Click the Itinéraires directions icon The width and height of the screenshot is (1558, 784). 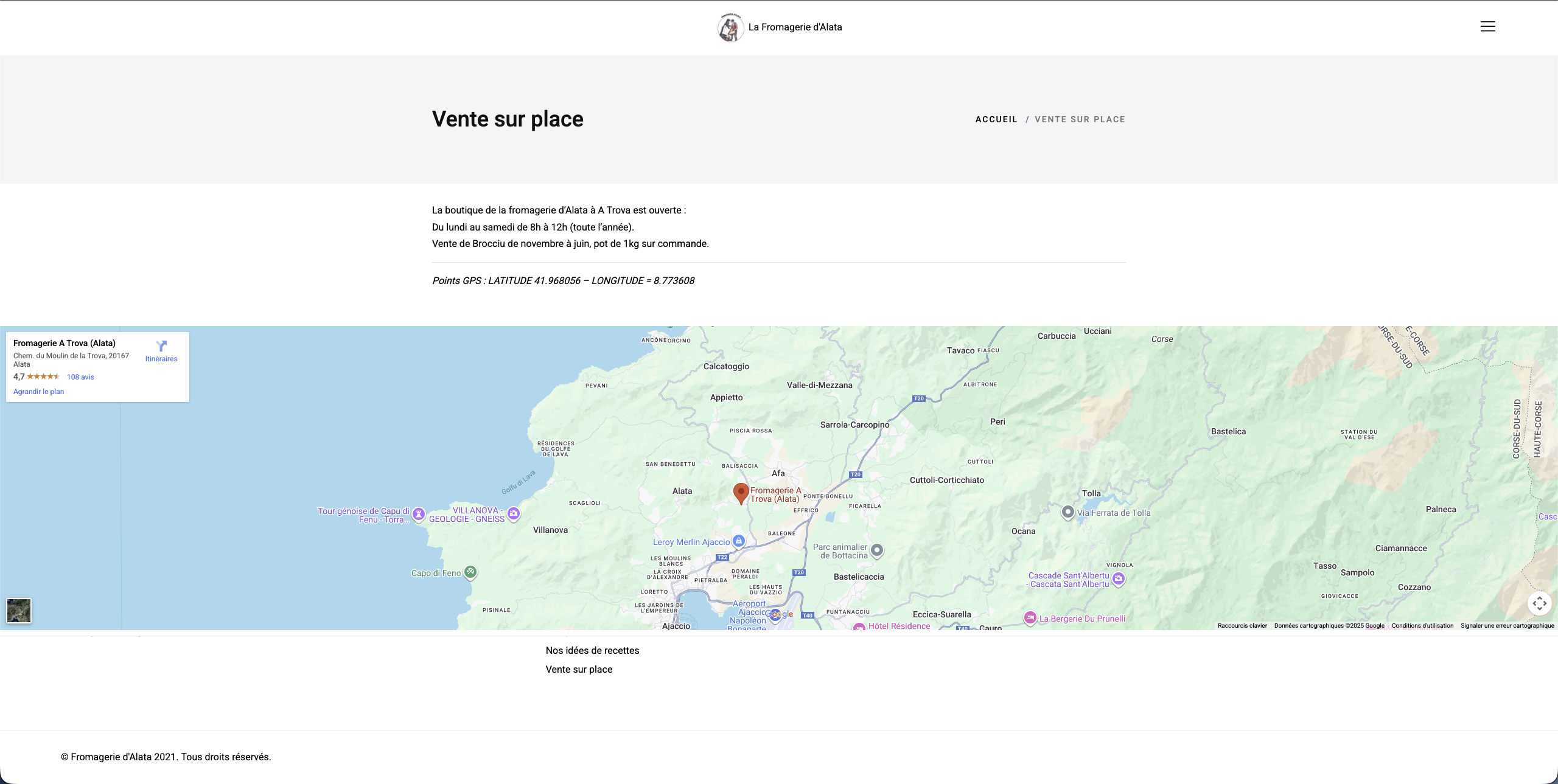(x=161, y=346)
